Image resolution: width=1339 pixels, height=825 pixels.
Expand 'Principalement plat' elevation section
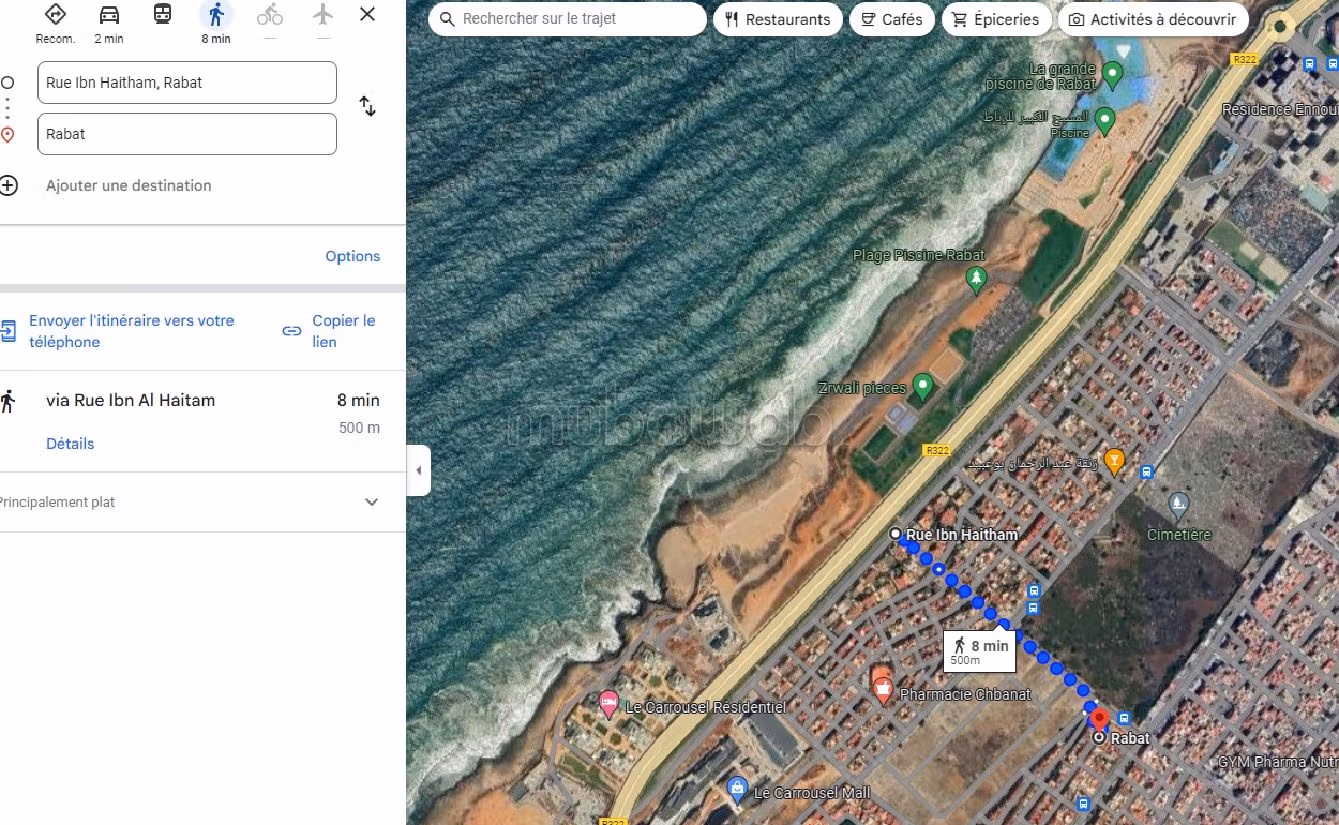tap(371, 502)
